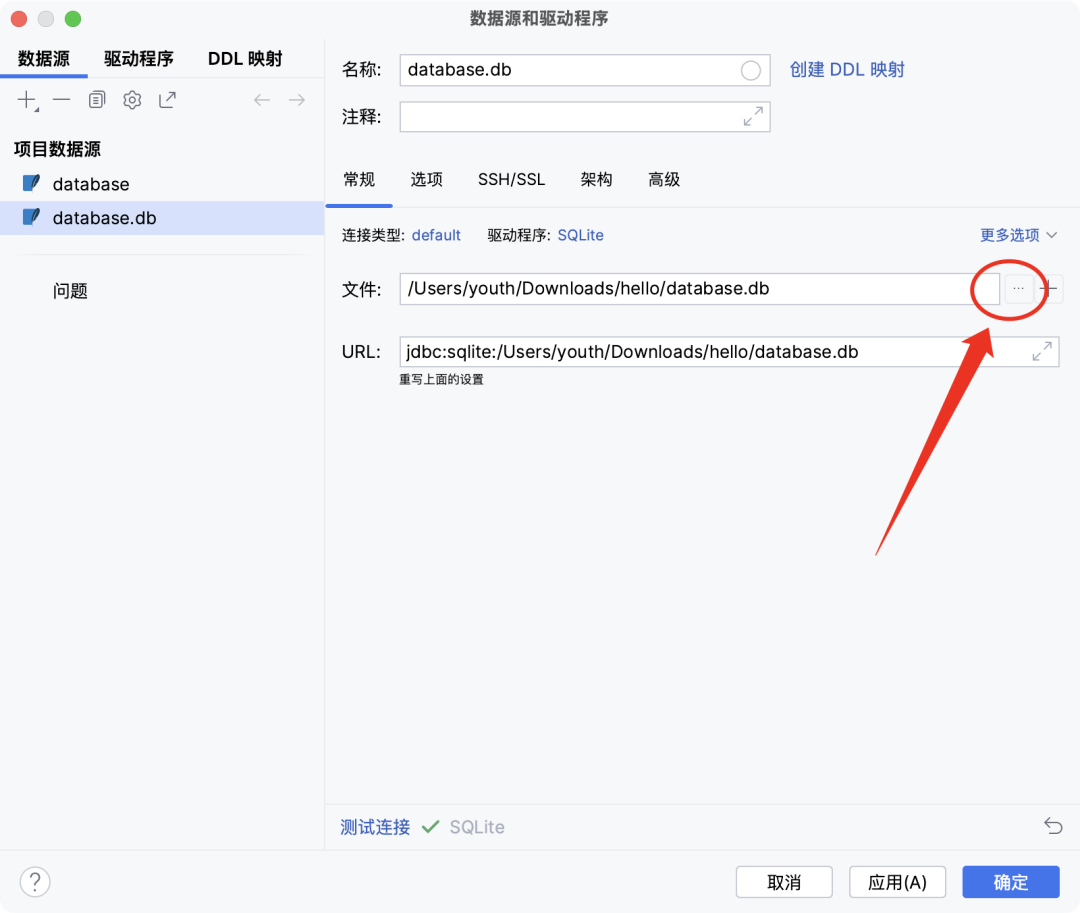Click the 创建 DDL 映射 link
Image resolution: width=1080 pixels, height=913 pixels.
coord(846,69)
